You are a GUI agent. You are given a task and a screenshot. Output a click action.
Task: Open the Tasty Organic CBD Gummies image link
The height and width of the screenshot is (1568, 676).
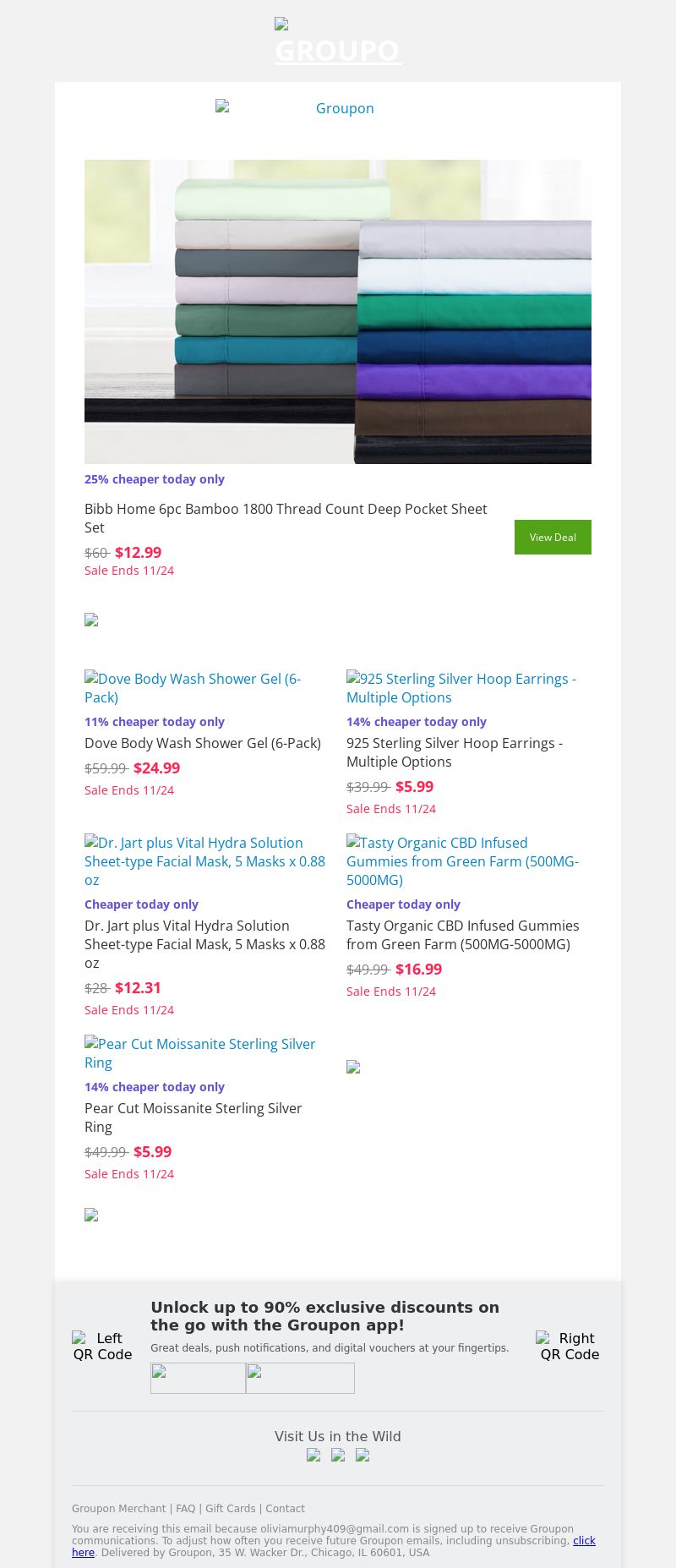point(462,860)
